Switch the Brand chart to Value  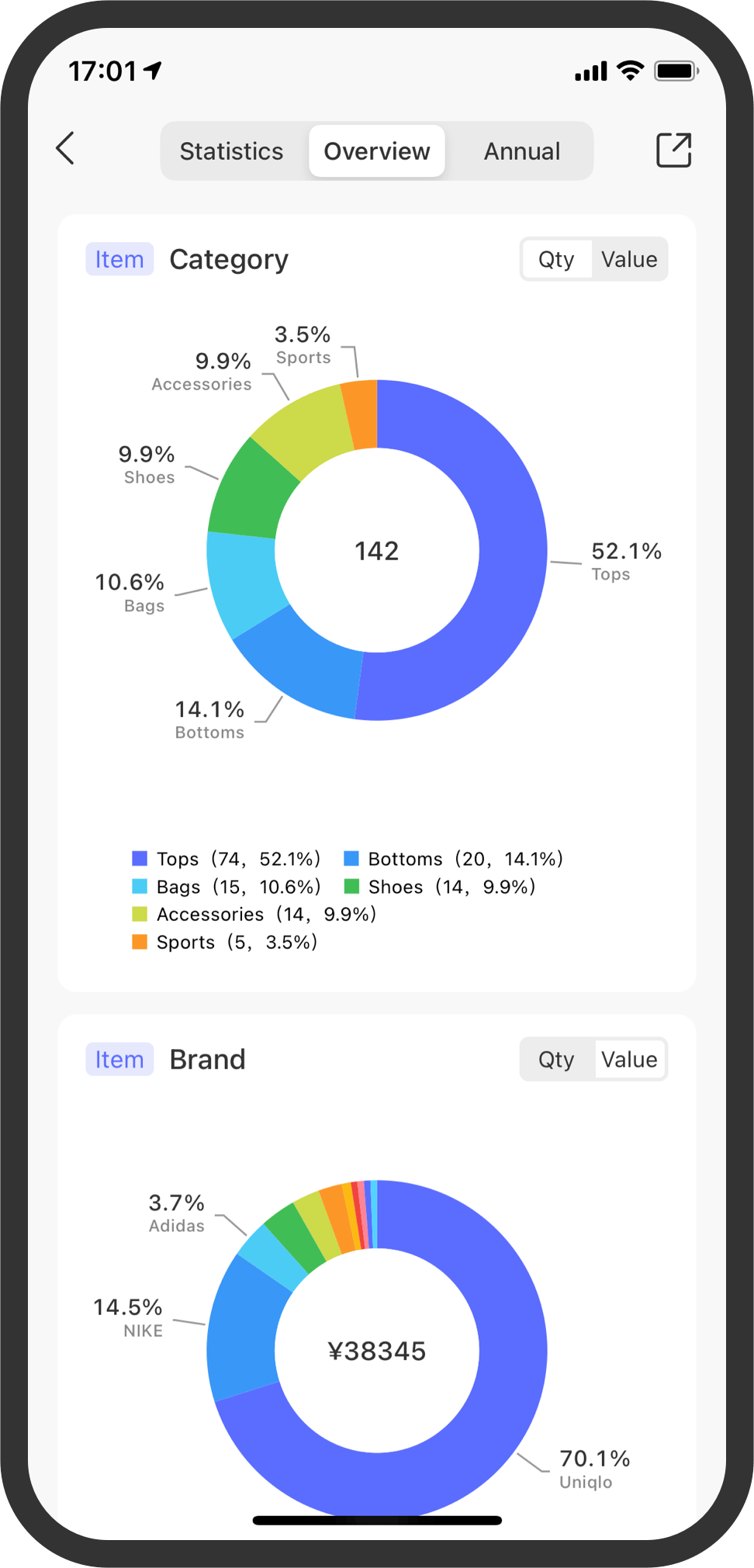(629, 1059)
